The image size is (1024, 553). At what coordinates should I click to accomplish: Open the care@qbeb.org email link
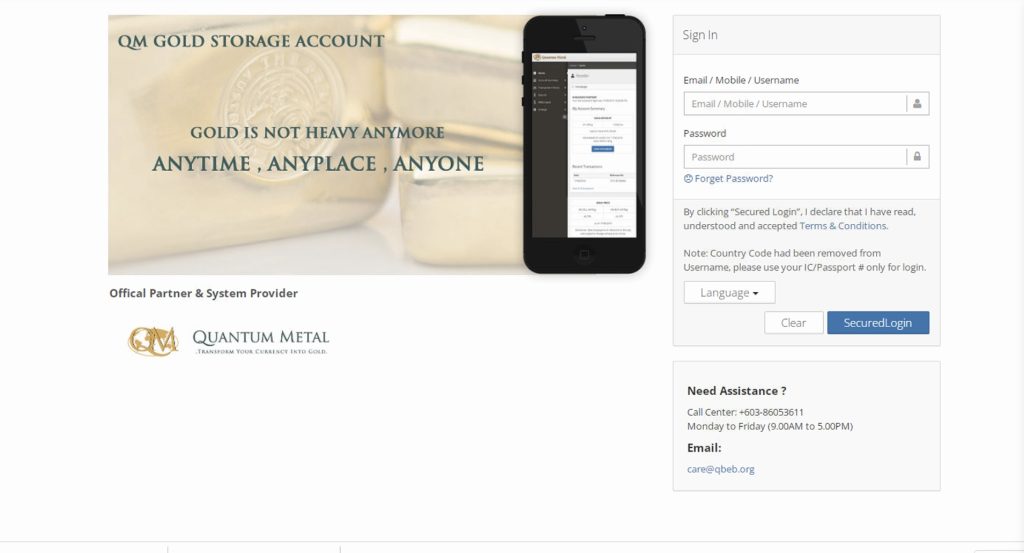coord(720,469)
